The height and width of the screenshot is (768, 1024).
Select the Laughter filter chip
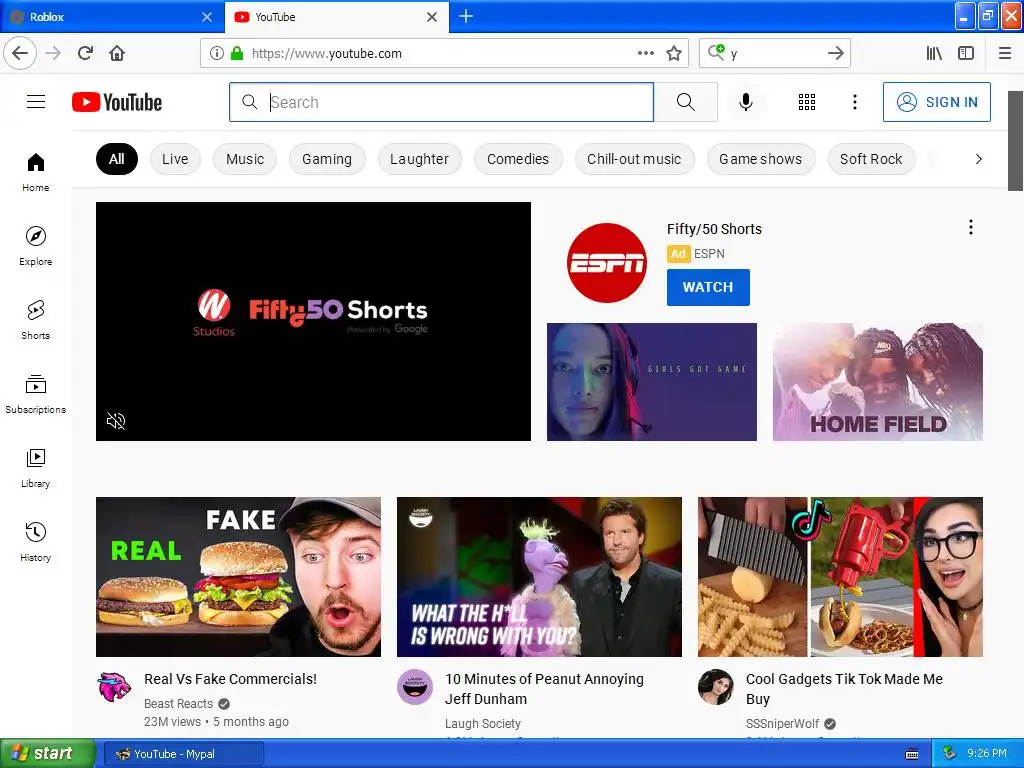[419, 159]
